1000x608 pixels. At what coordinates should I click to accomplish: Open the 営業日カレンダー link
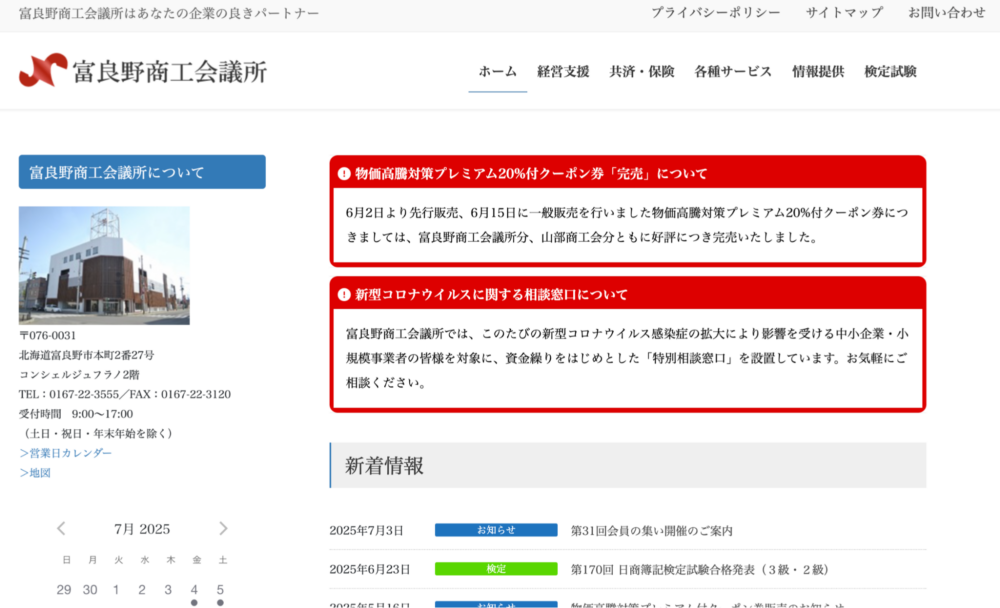(x=66, y=453)
